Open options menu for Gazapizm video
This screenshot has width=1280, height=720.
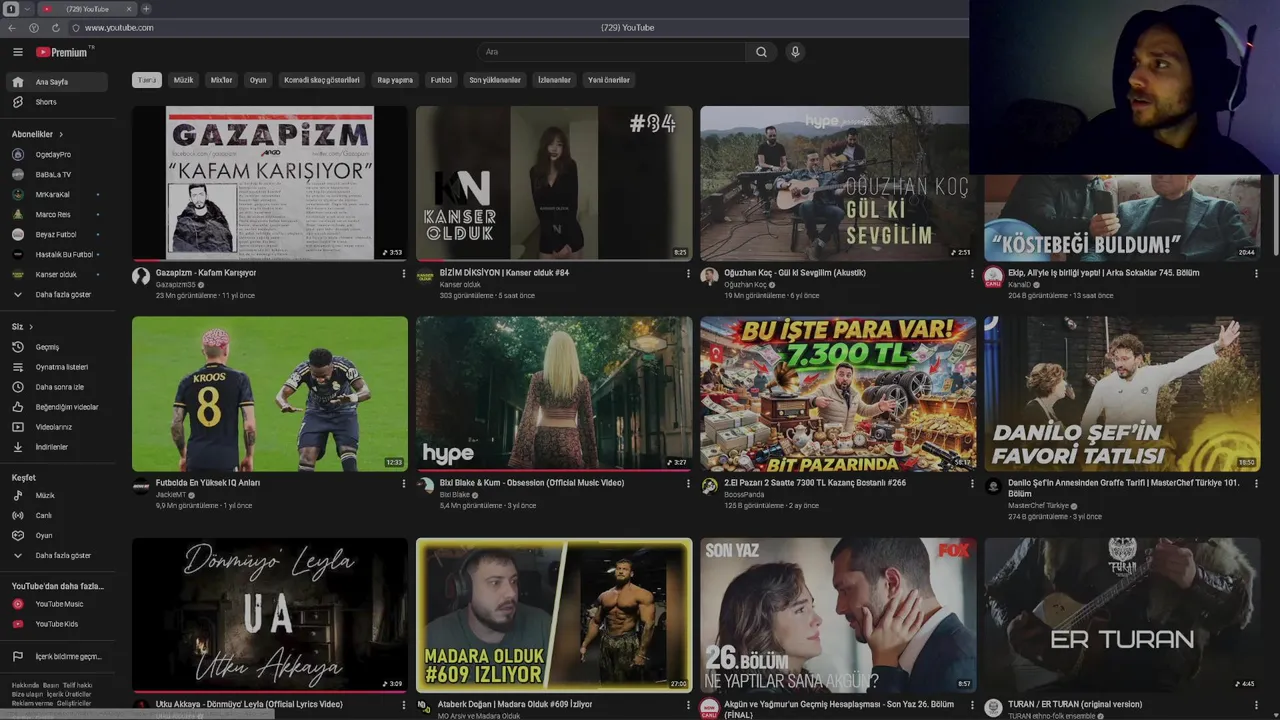(404, 273)
